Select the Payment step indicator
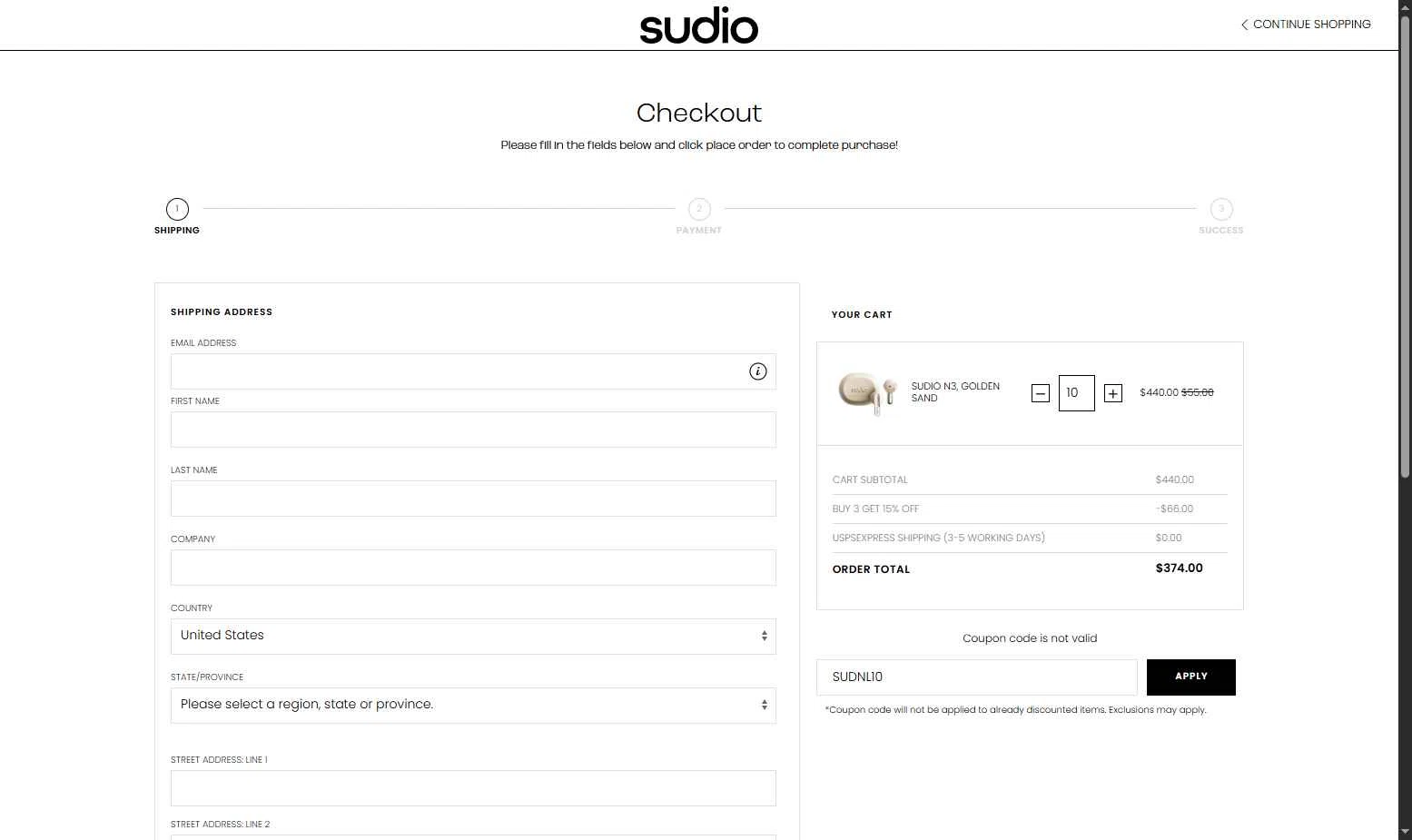Viewport: 1412px width, 840px height. coord(698,217)
